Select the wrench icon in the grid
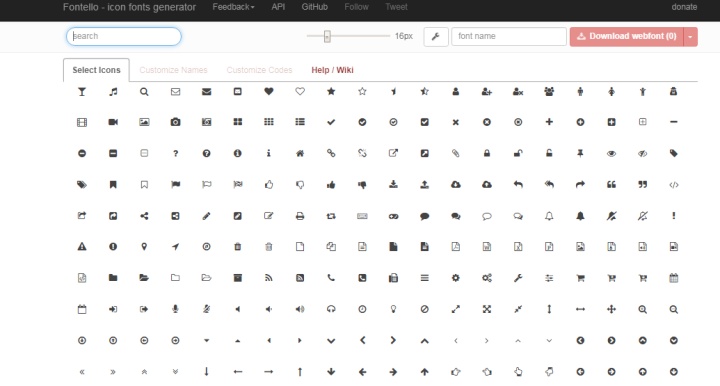This screenshot has height=386, width=720. coord(518,278)
